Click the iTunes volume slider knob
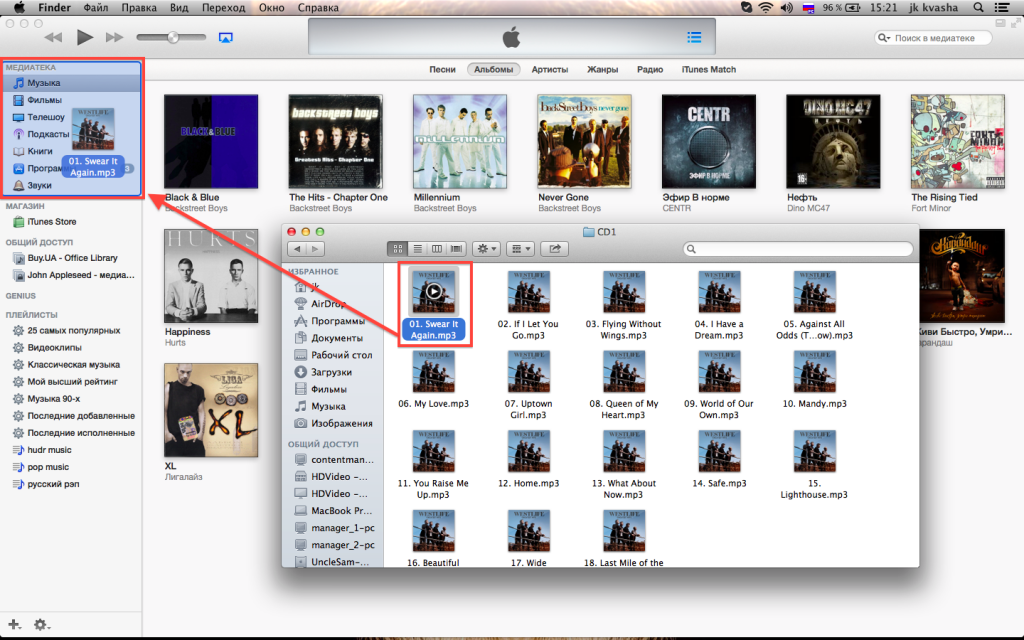This screenshot has width=1024, height=640. click(x=173, y=37)
